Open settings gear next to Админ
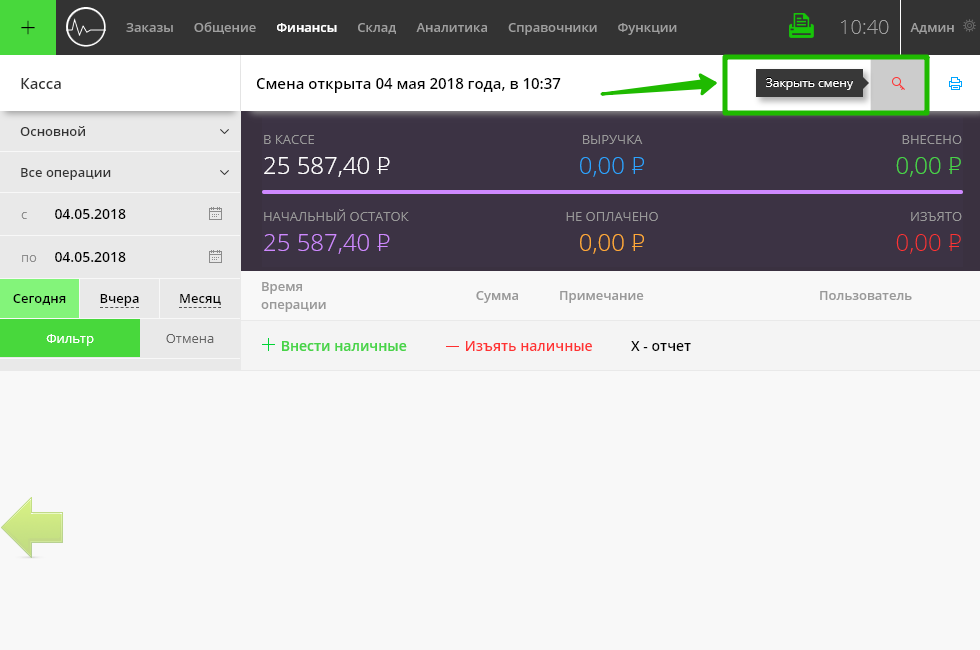The image size is (980, 650). pyautogui.click(x=966, y=28)
